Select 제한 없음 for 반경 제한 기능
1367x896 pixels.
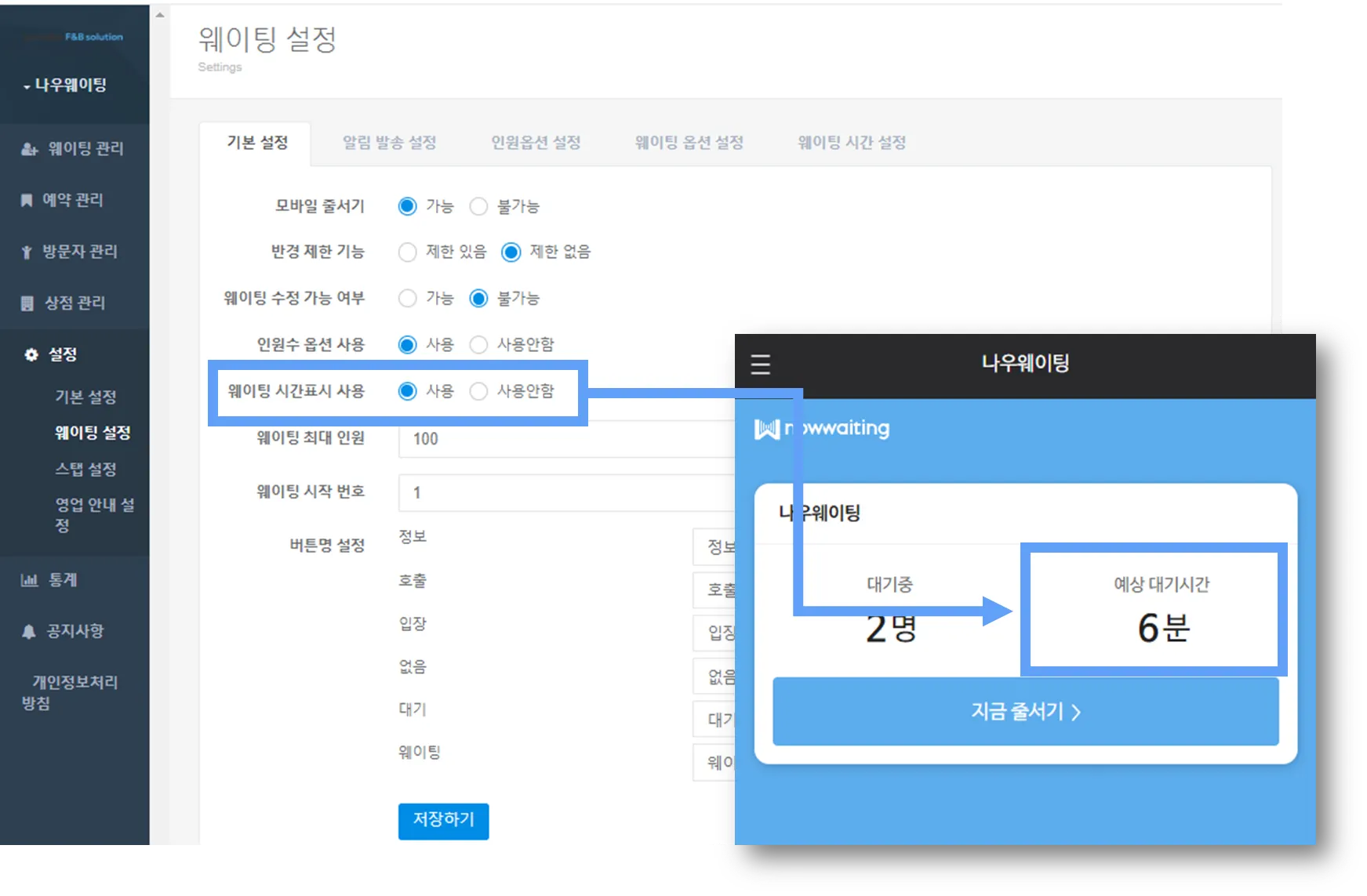coord(511,252)
